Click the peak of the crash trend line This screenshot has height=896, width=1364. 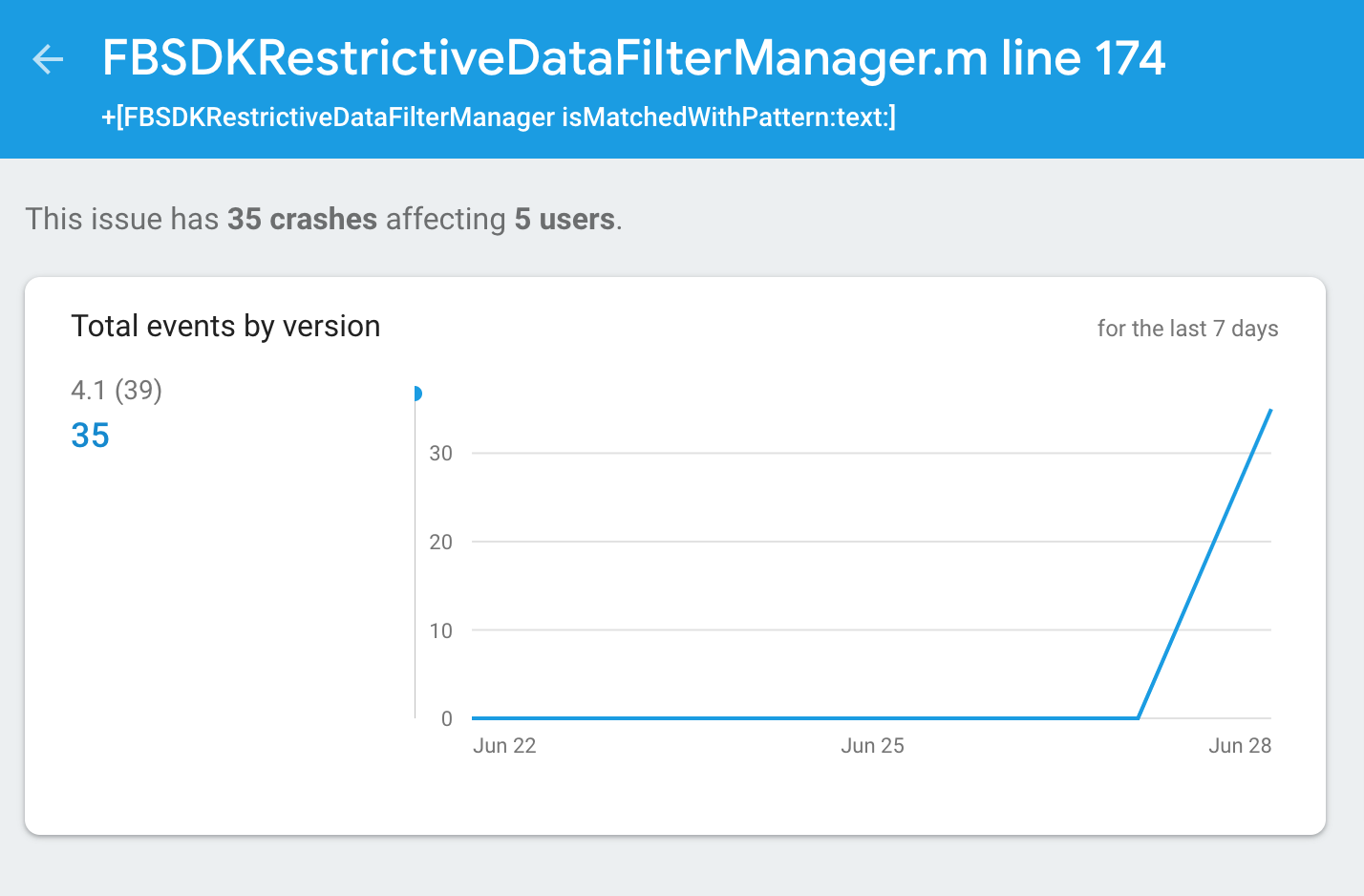tap(1270, 411)
